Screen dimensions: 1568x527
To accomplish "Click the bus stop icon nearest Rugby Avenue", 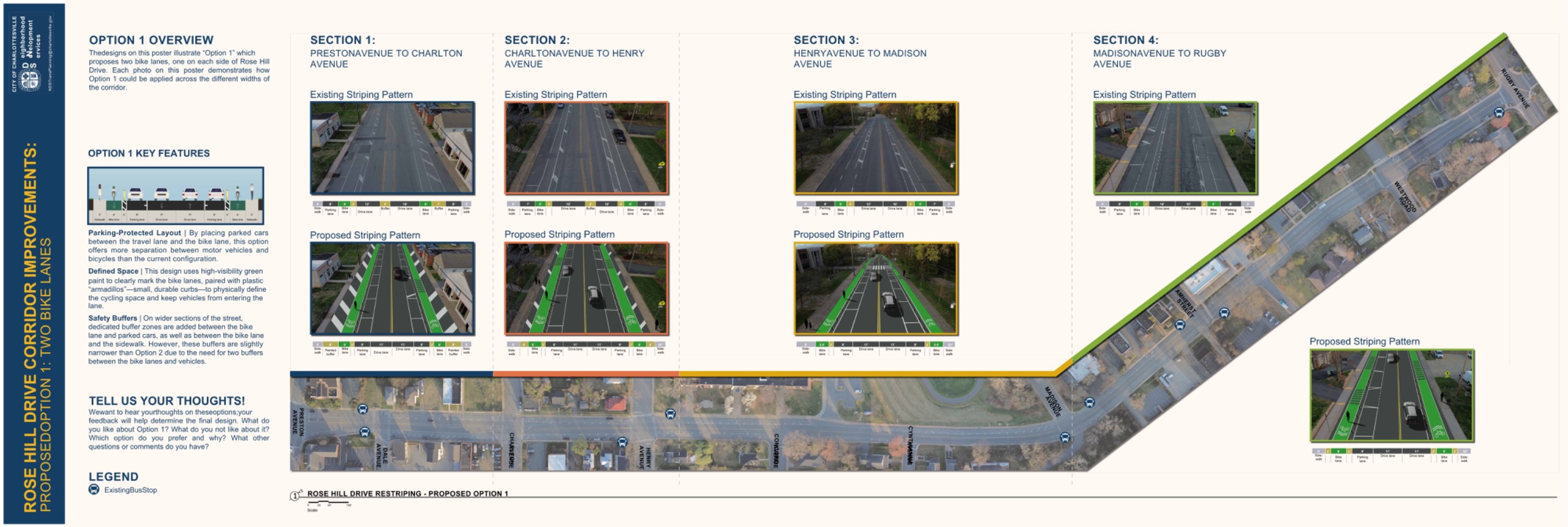I will click(x=1499, y=112).
